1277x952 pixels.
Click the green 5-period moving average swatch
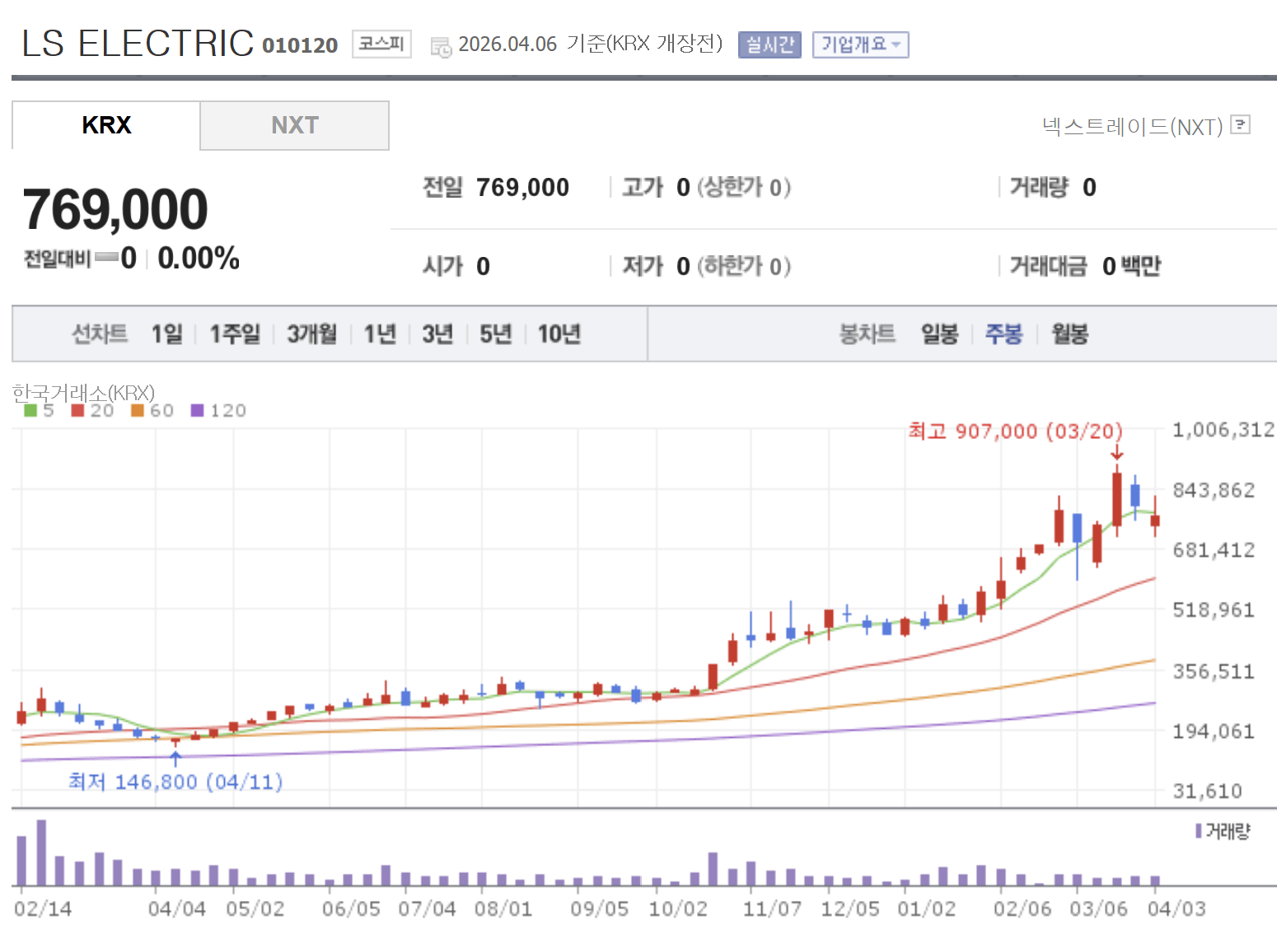point(30,410)
